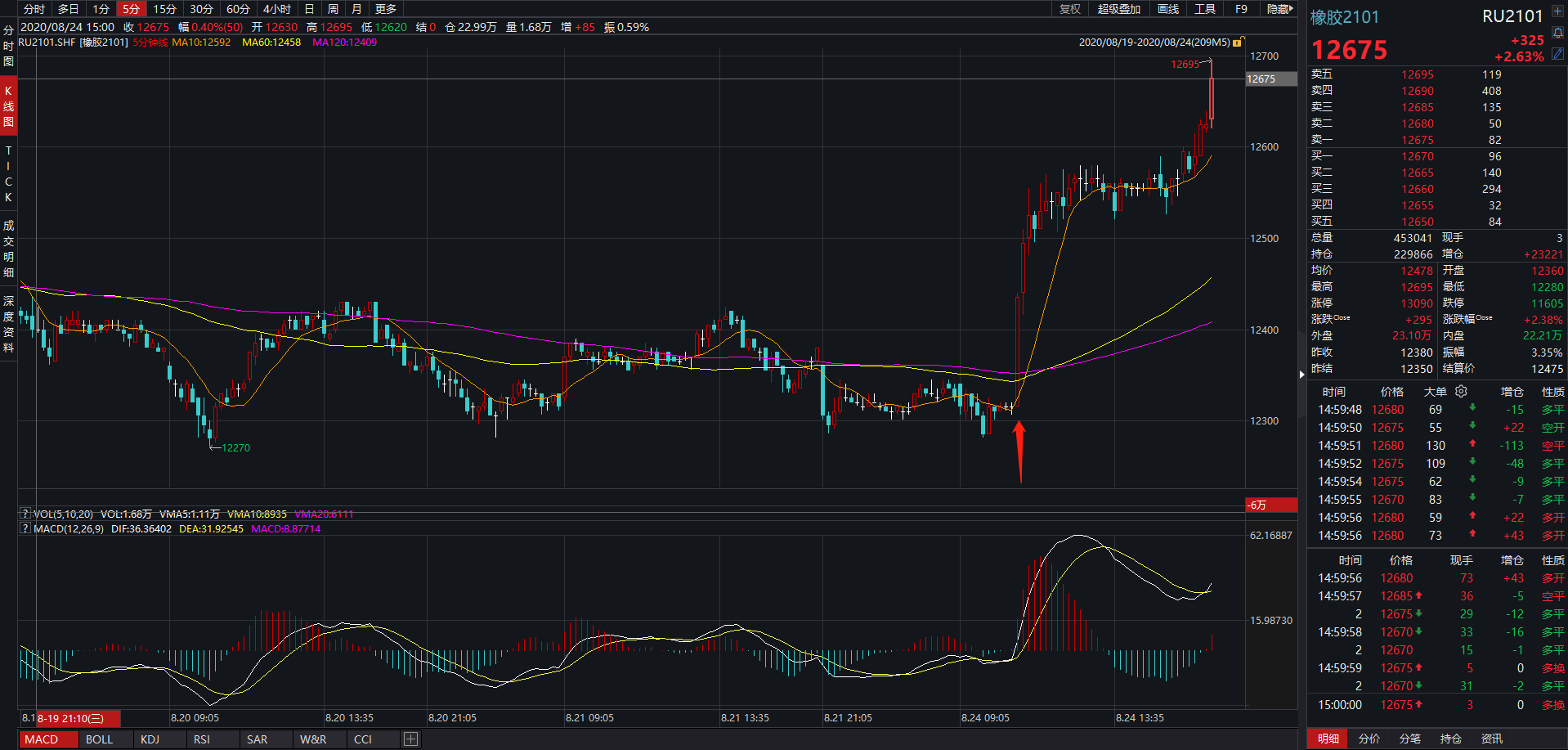
Task: Open 工具 tools menu
Action: click(1205, 9)
